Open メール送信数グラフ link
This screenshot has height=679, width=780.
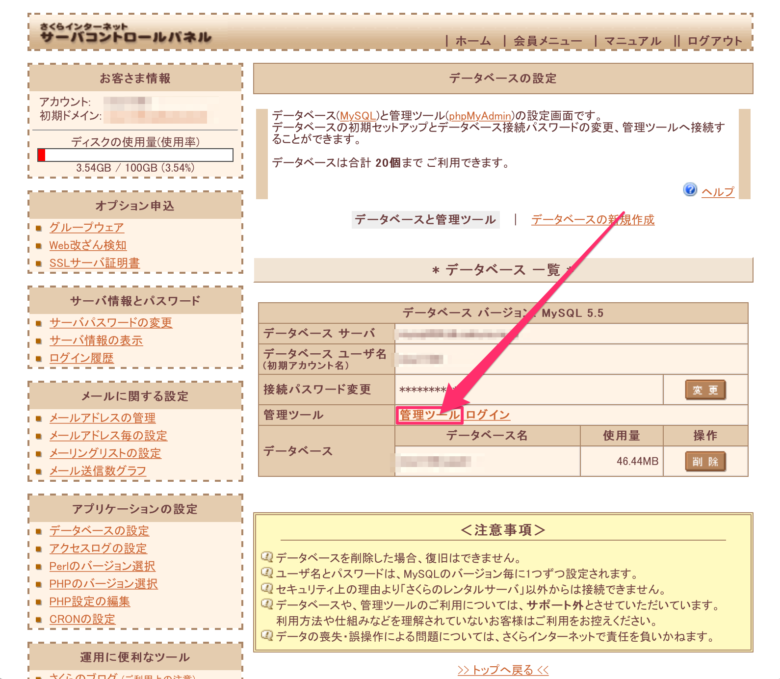[98, 471]
